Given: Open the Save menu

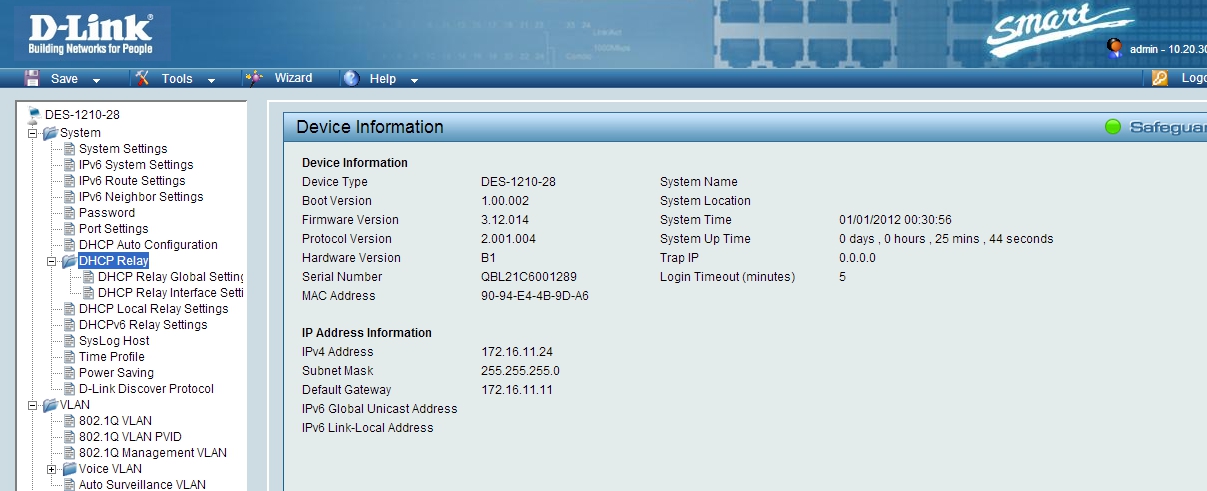Looking at the screenshot, I should point(63,78).
